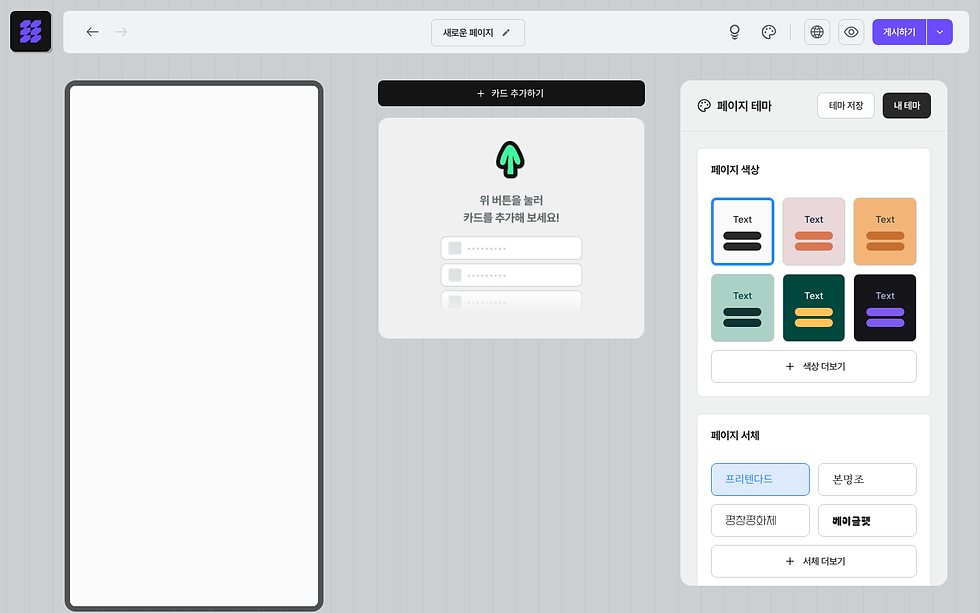
Task: Click the 테마 저장 button
Action: click(x=846, y=106)
